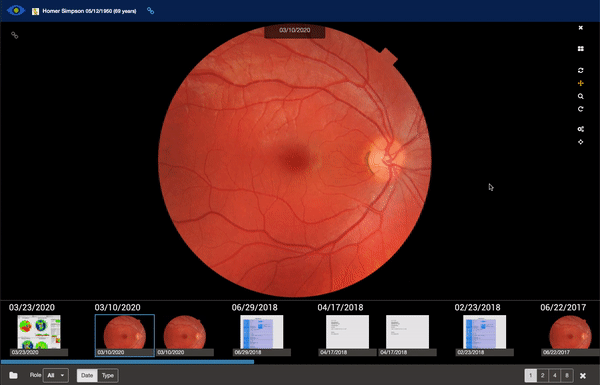Select the magnifier zoom tool
The width and height of the screenshot is (600, 385).
pos(580,96)
